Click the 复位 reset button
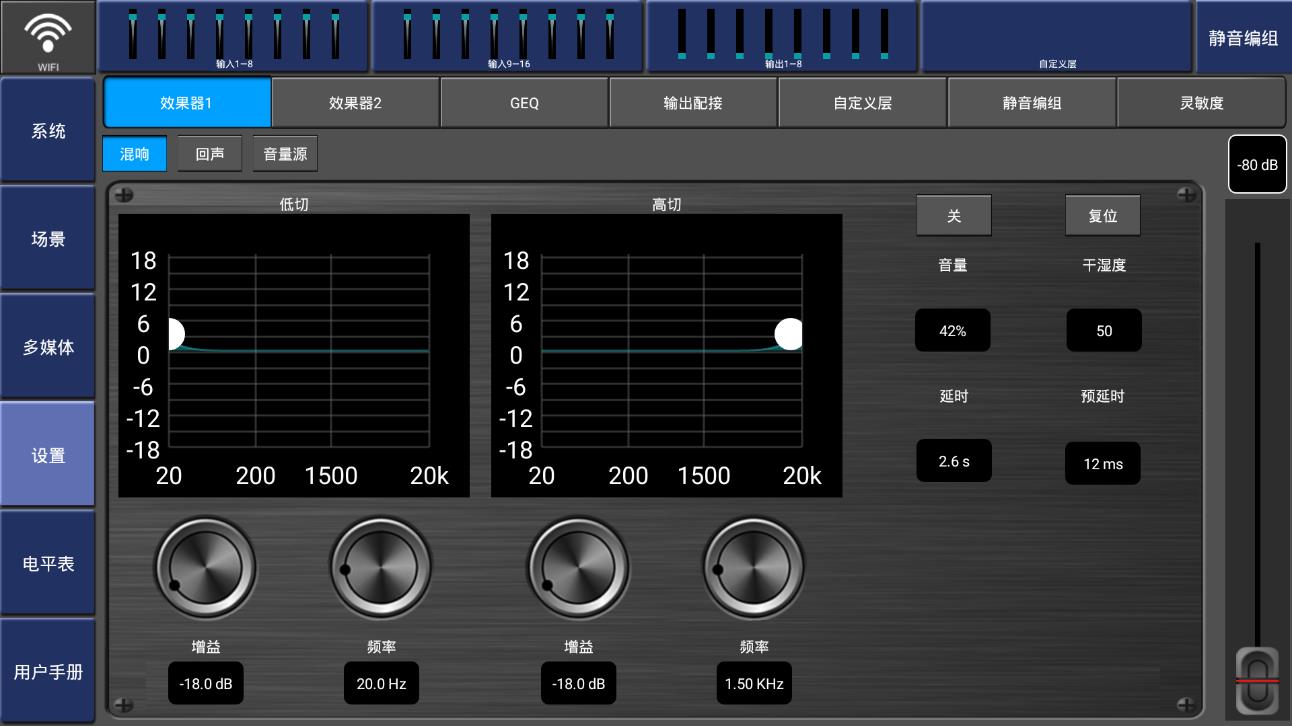This screenshot has height=726, width=1292. [x=1103, y=216]
